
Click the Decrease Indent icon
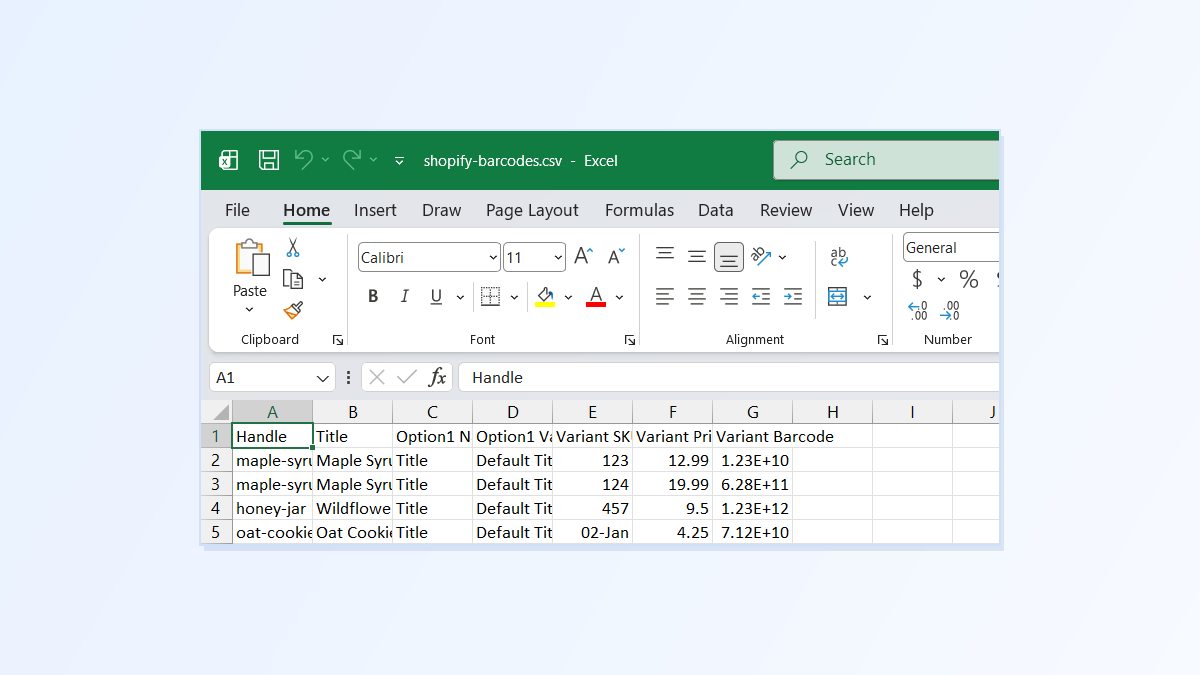[761, 296]
